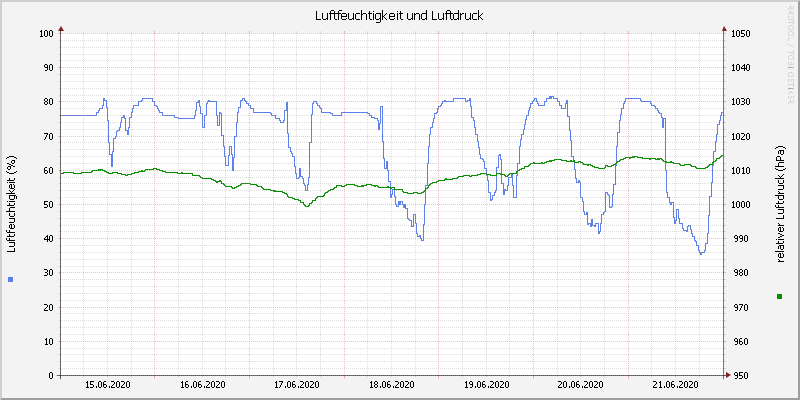This screenshot has height=400, width=800.
Task: Click the right axis value 1040
Action: pyautogui.click(x=740, y=68)
